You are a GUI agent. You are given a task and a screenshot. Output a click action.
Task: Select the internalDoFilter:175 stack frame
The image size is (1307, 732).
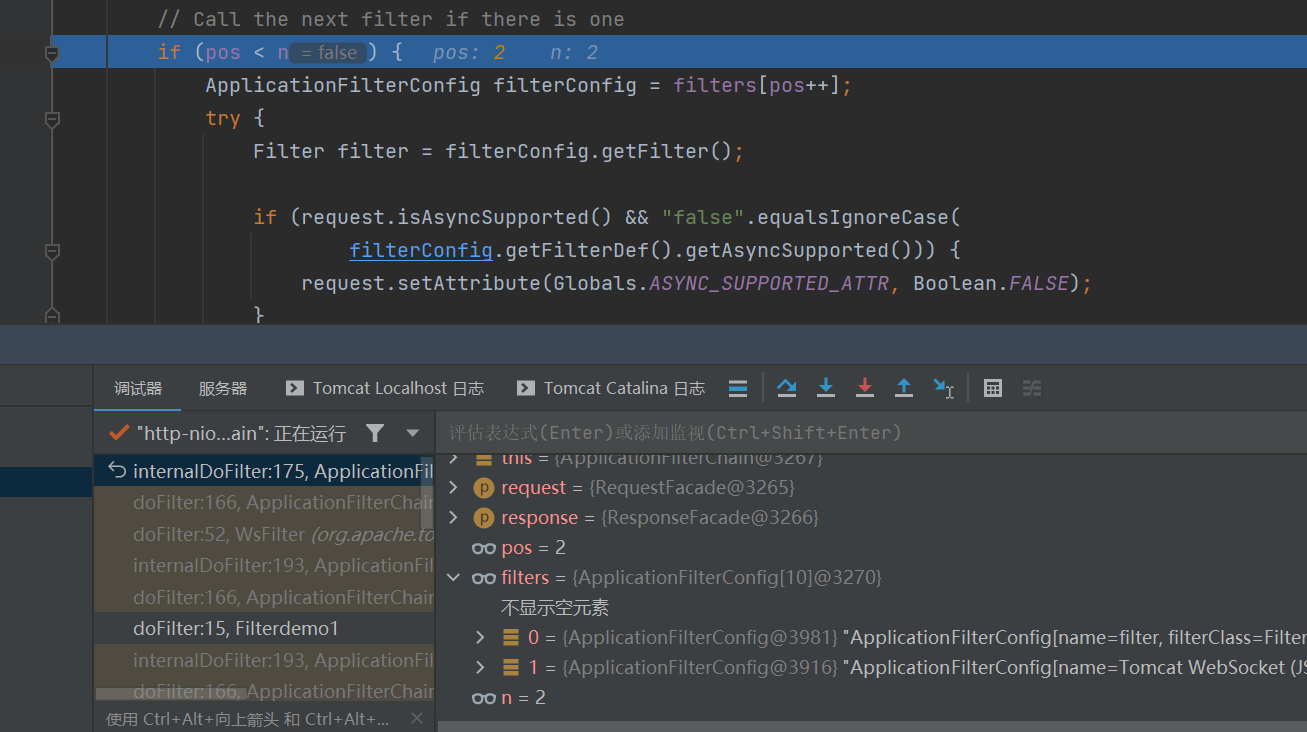coord(264,471)
